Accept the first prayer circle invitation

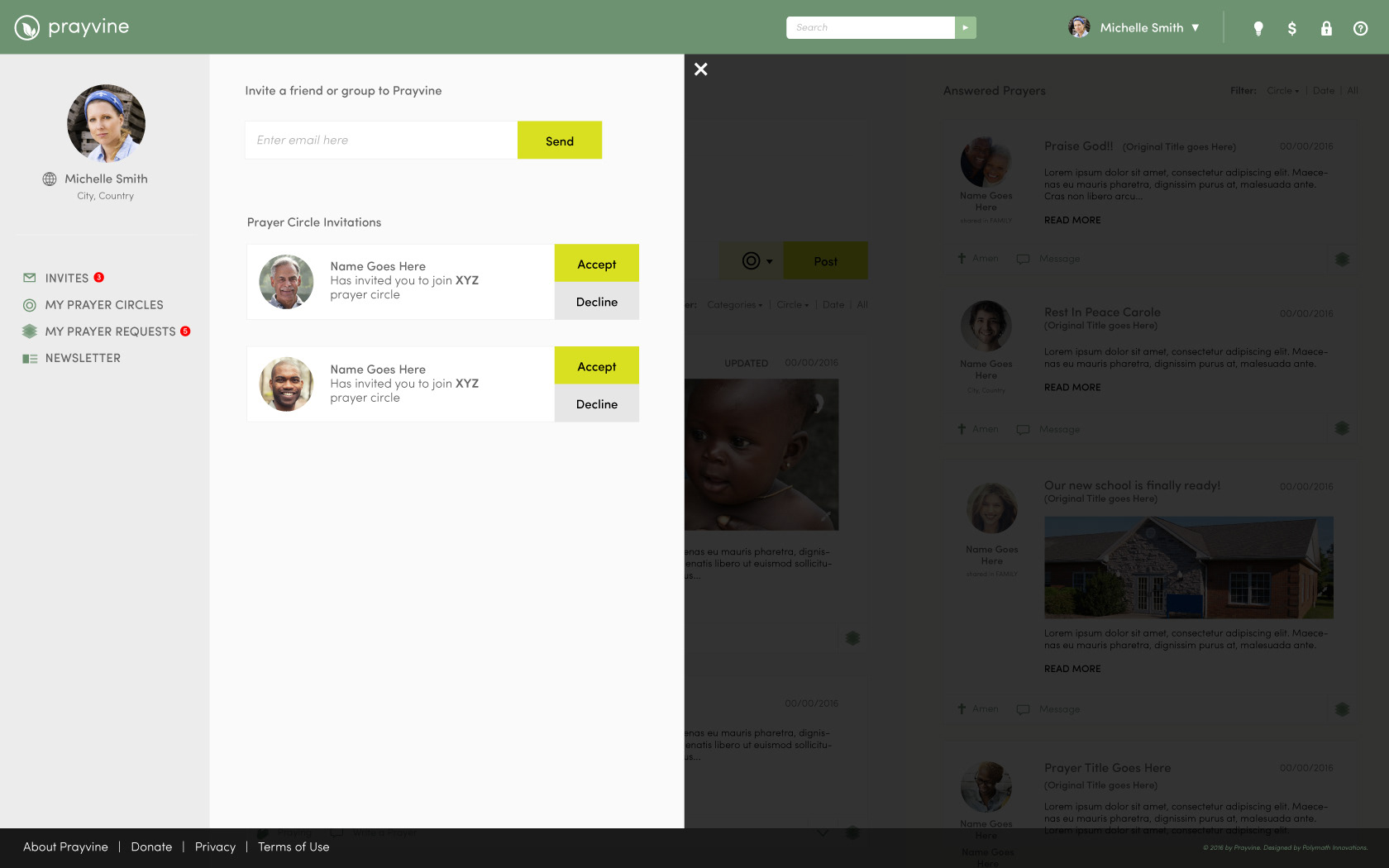point(597,264)
